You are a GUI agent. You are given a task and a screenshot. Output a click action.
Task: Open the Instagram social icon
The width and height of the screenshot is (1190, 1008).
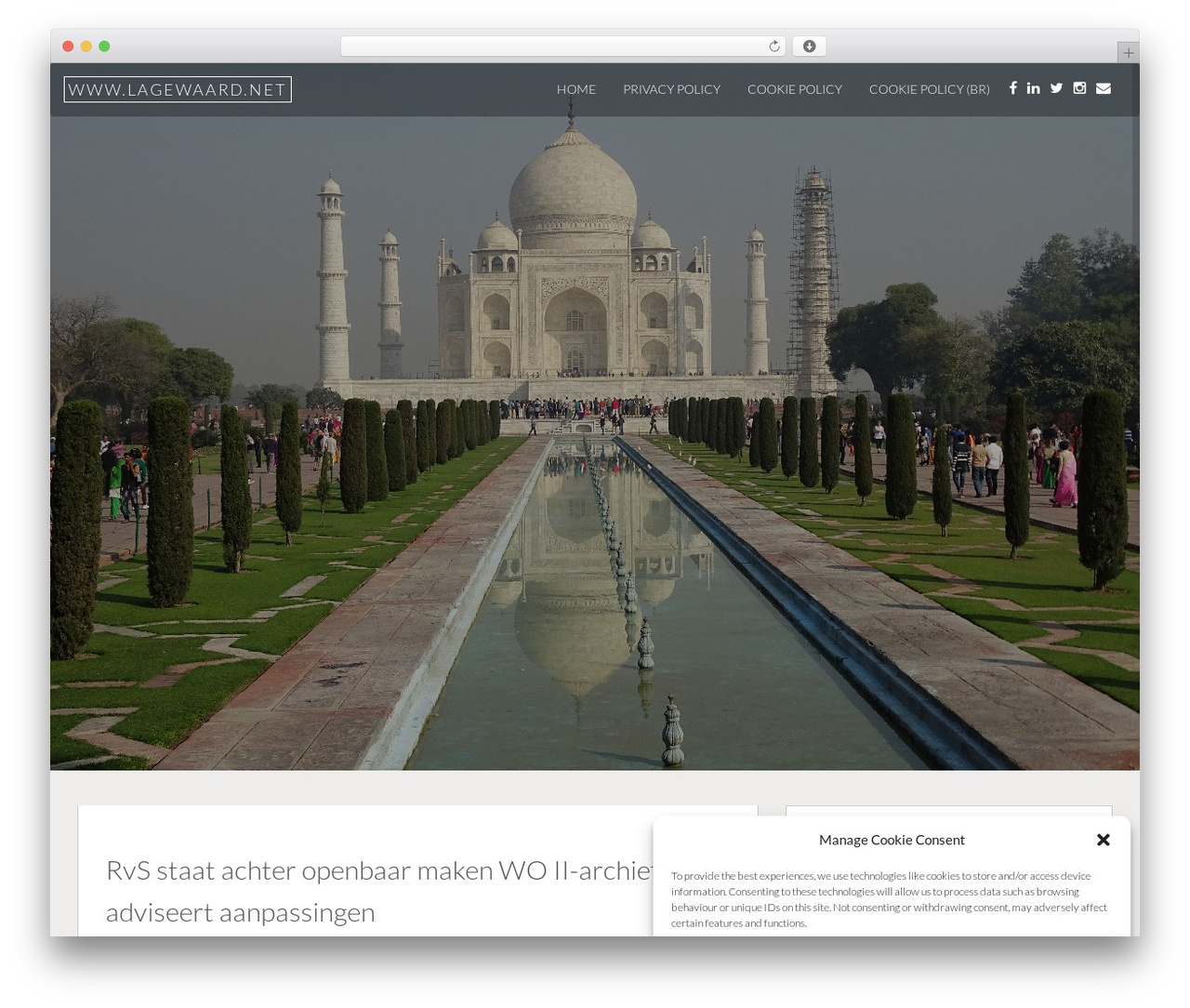[1079, 88]
